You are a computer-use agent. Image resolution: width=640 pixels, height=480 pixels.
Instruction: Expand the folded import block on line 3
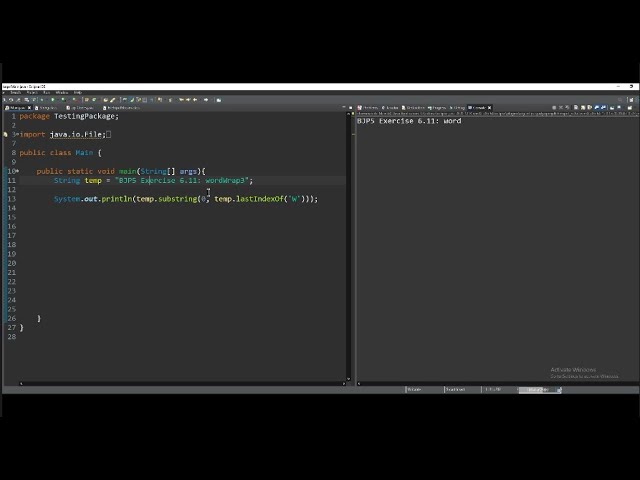tap(17, 134)
